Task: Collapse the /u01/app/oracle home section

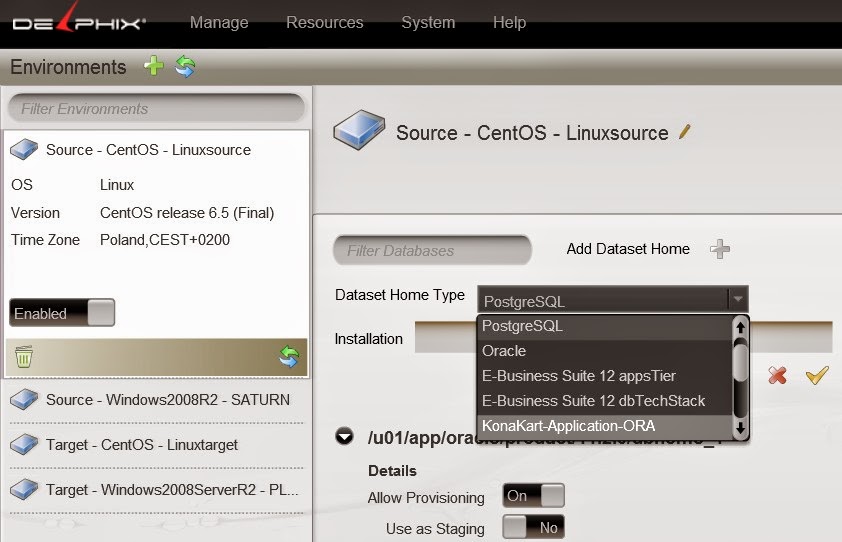Action: click(x=344, y=436)
